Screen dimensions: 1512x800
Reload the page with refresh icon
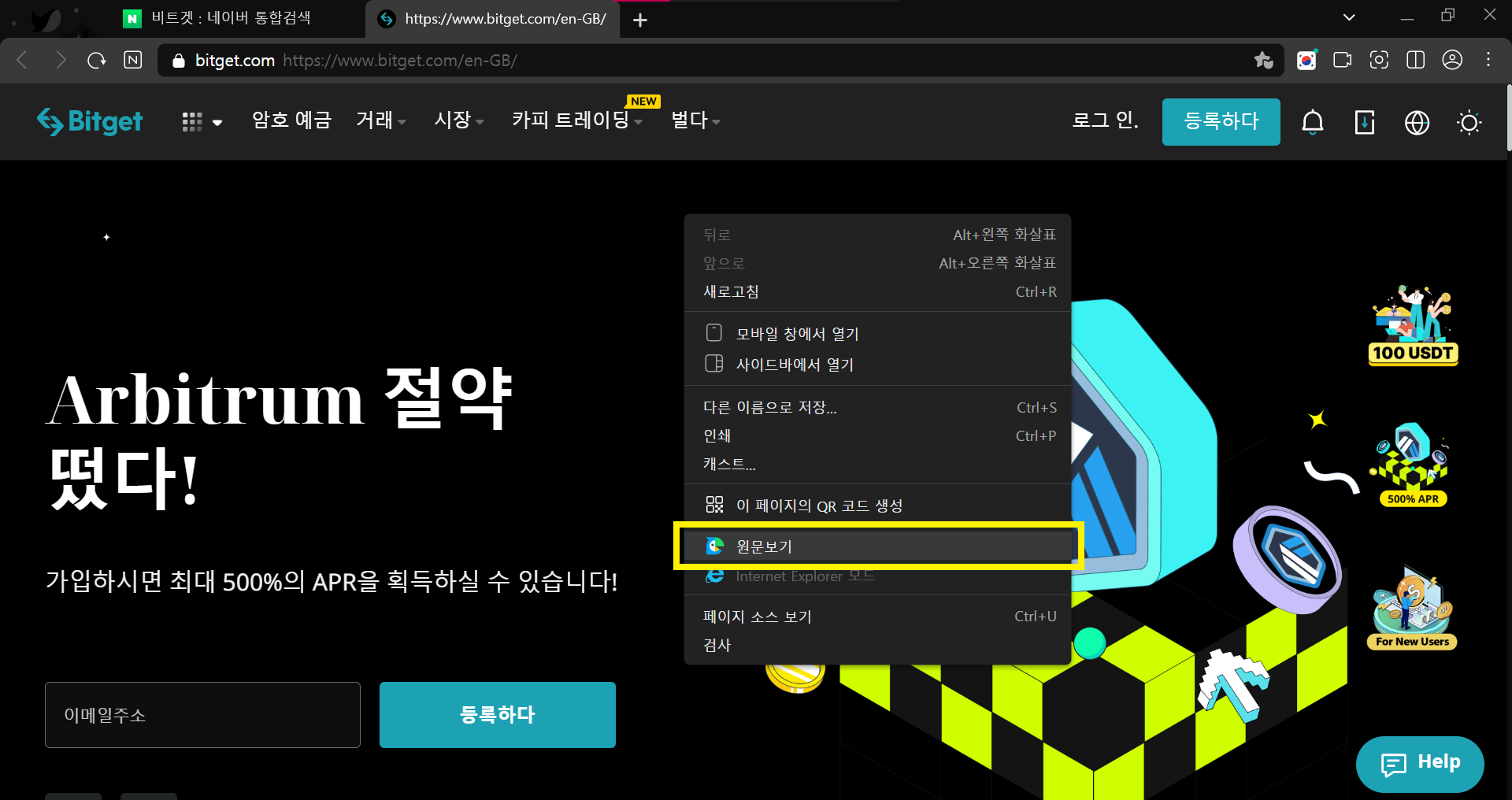96,60
